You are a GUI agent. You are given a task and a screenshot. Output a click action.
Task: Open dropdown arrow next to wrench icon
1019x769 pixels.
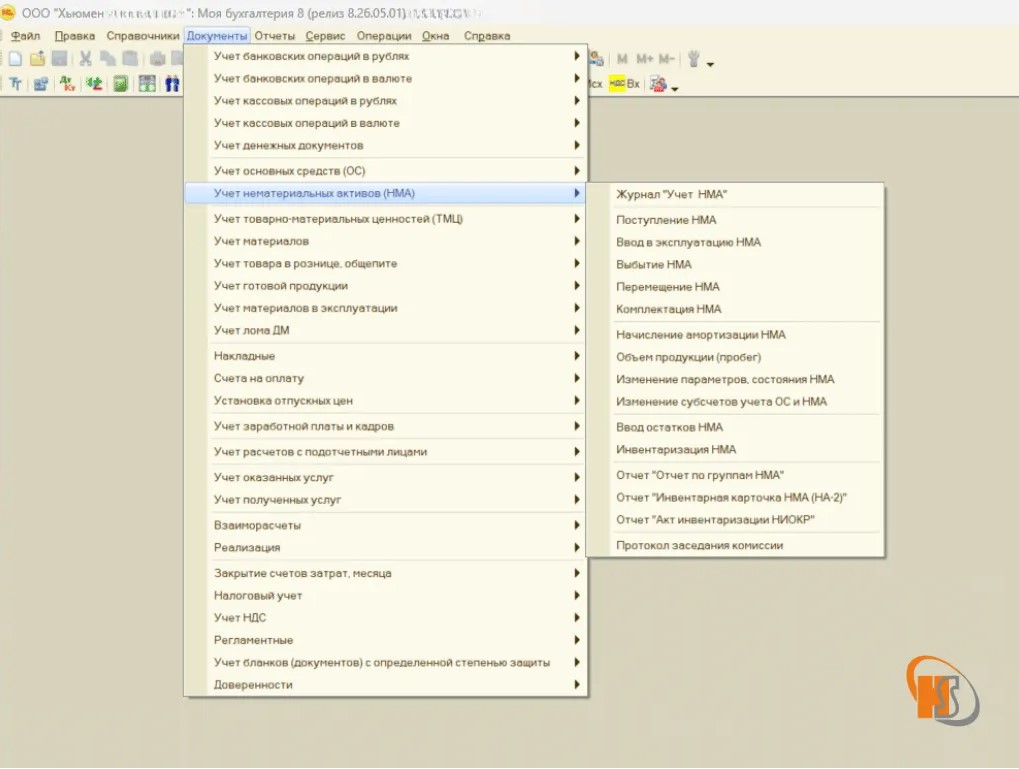pos(710,64)
